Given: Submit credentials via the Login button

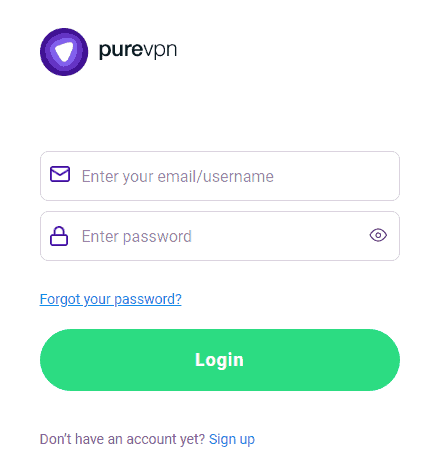Looking at the screenshot, I should point(220,360).
